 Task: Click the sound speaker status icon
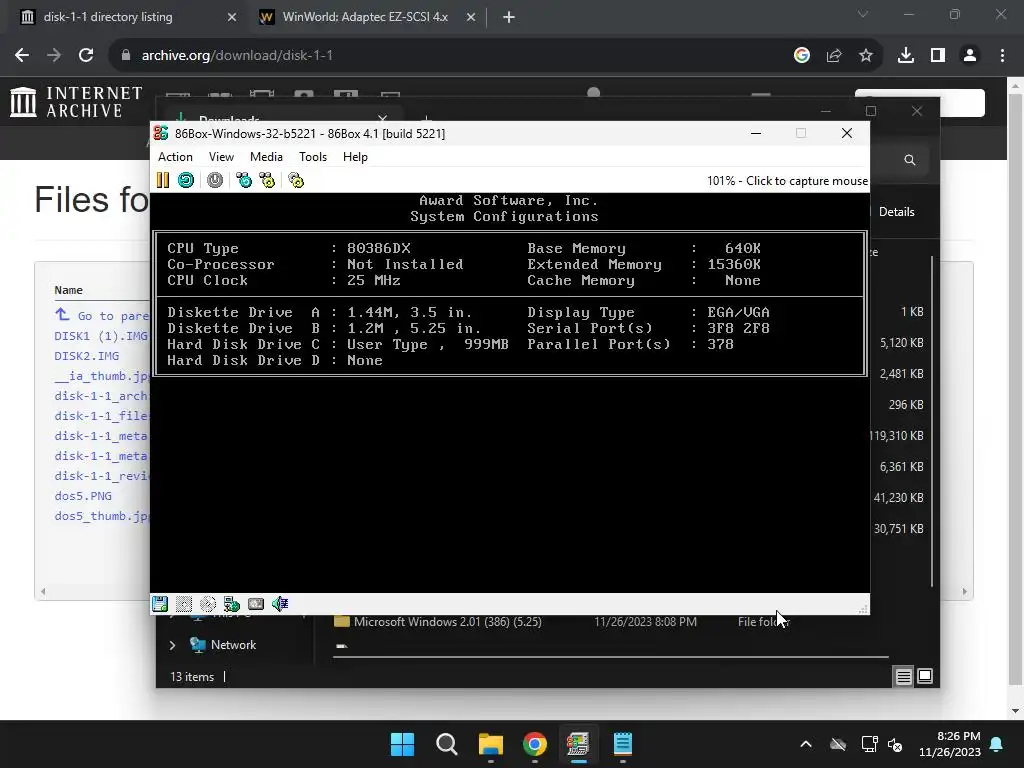tap(280, 604)
